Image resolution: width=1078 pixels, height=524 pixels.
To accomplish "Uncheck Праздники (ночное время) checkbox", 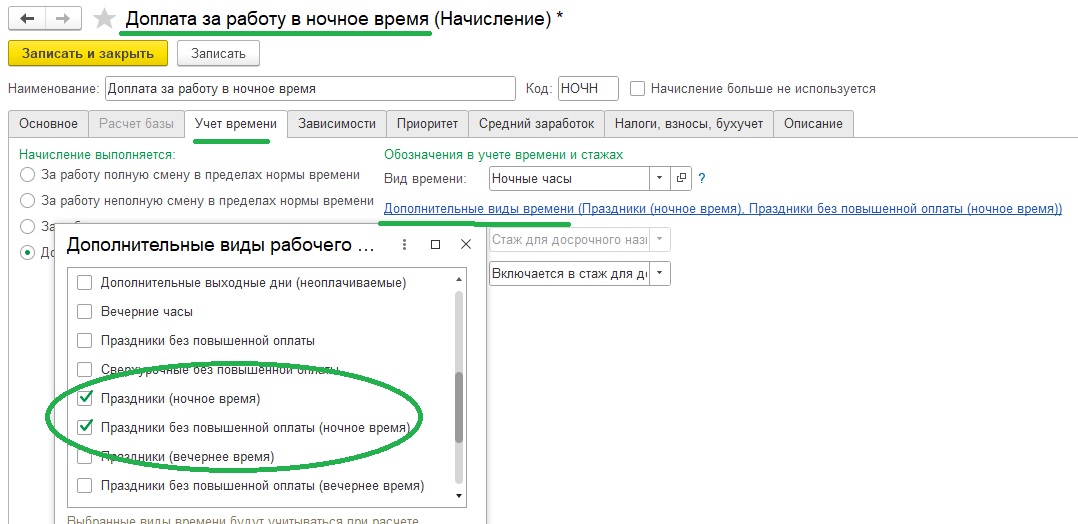I will [85, 398].
